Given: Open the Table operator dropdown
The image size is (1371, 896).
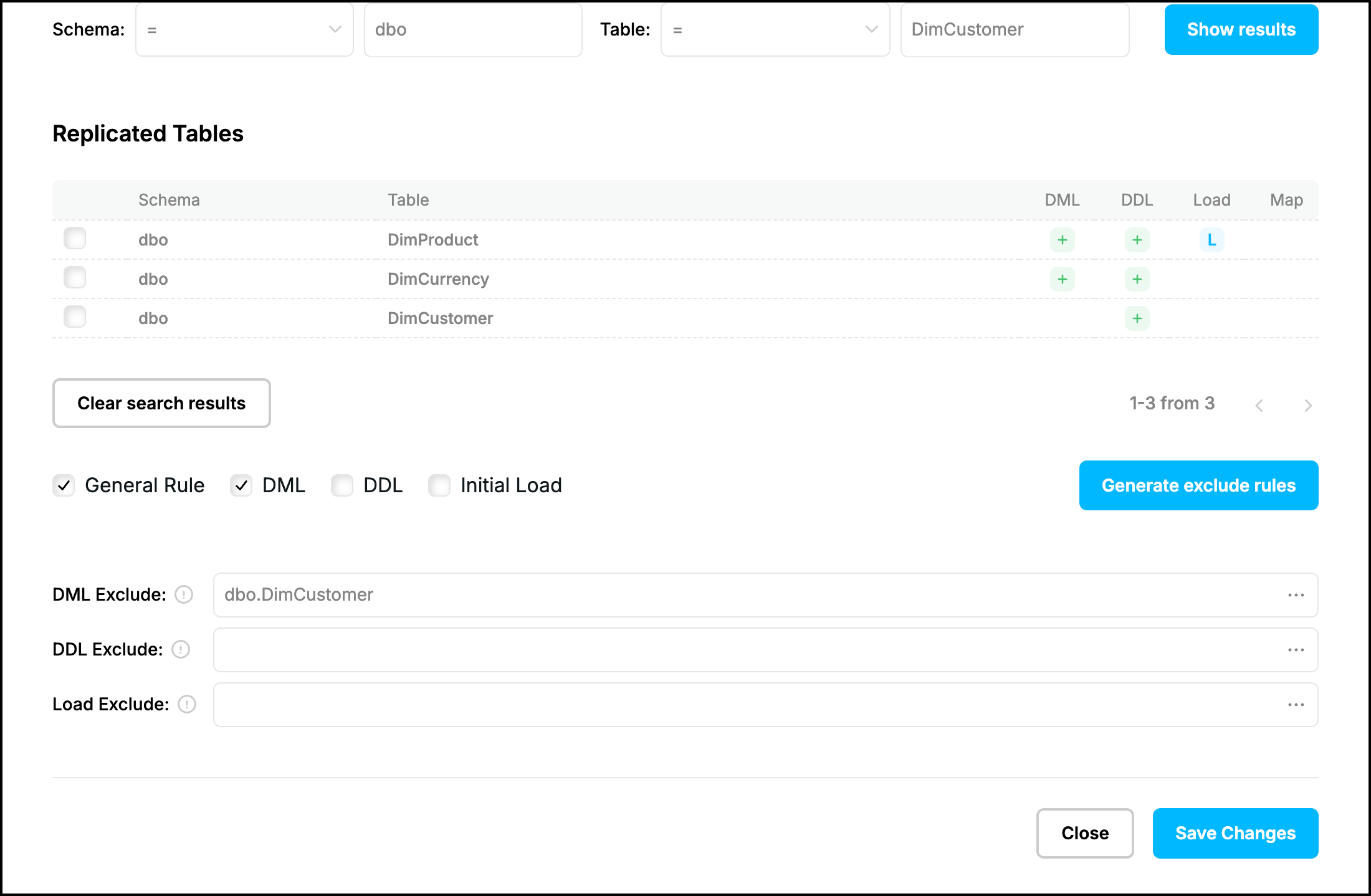Looking at the screenshot, I should [775, 30].
